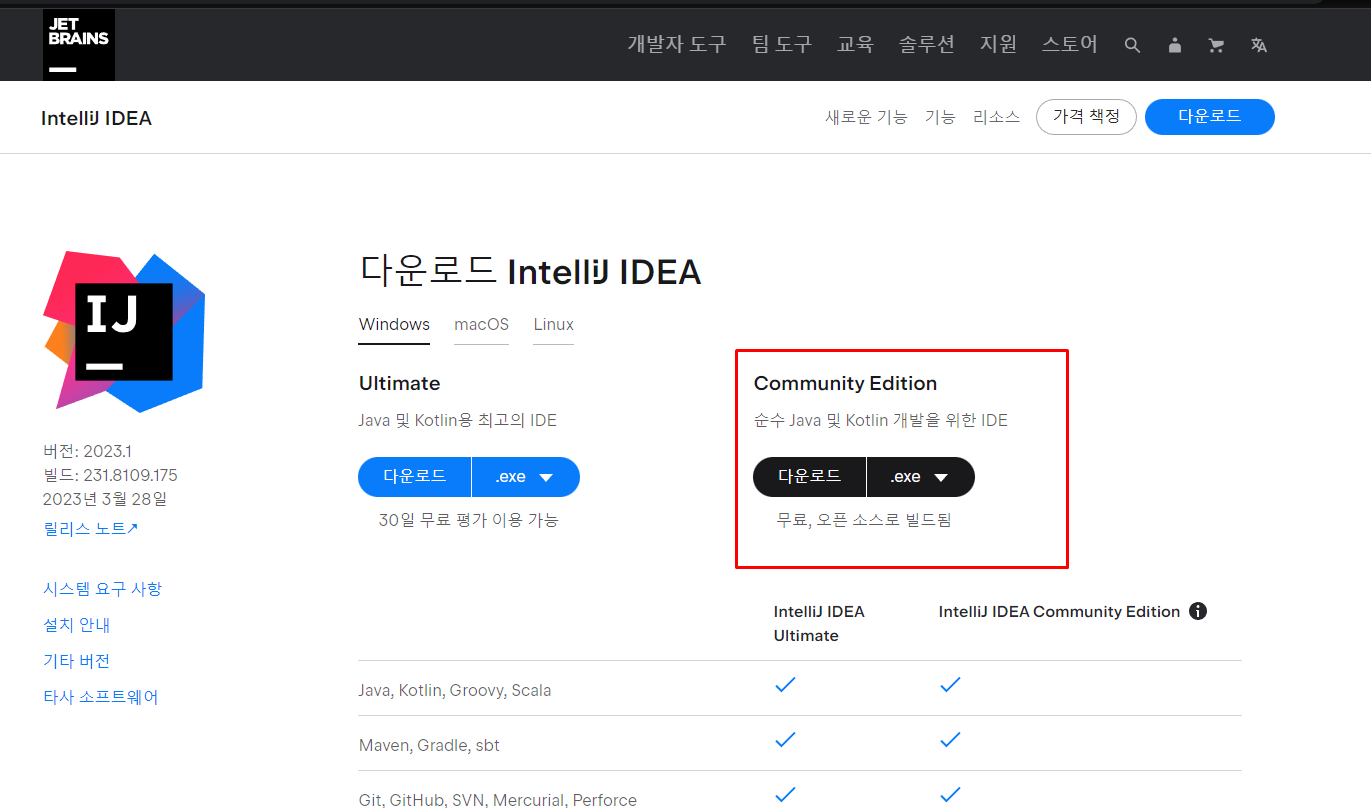Open the 기능 link in sub navigation
Viewport: 1371px width, 808px height.
coord(940,117)
